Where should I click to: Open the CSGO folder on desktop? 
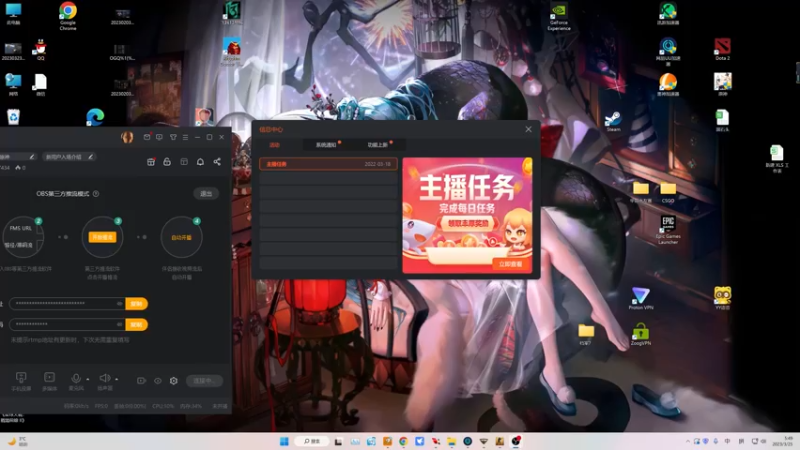(x=668, y=192)
